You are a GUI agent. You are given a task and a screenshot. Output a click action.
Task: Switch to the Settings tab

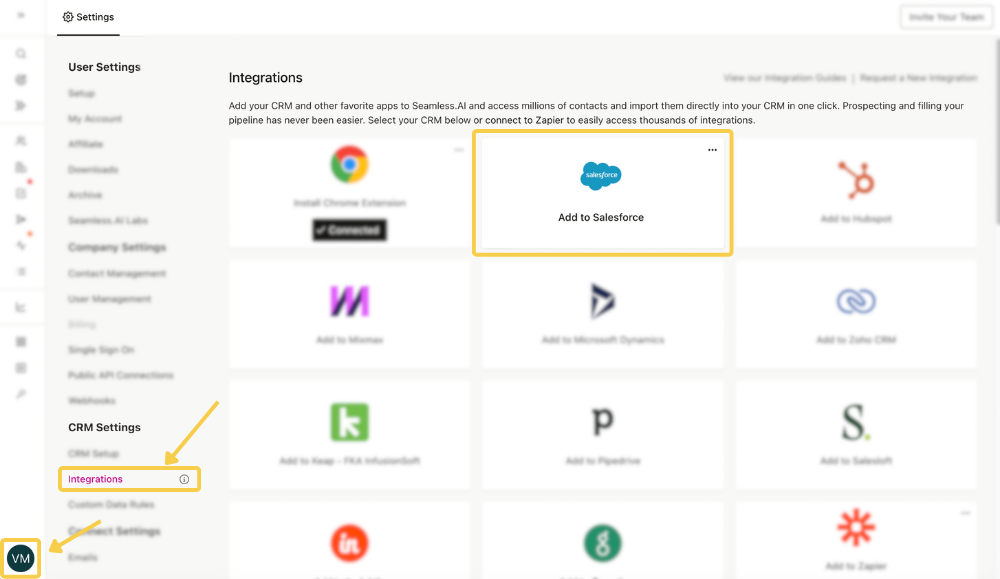click(87, 17)
